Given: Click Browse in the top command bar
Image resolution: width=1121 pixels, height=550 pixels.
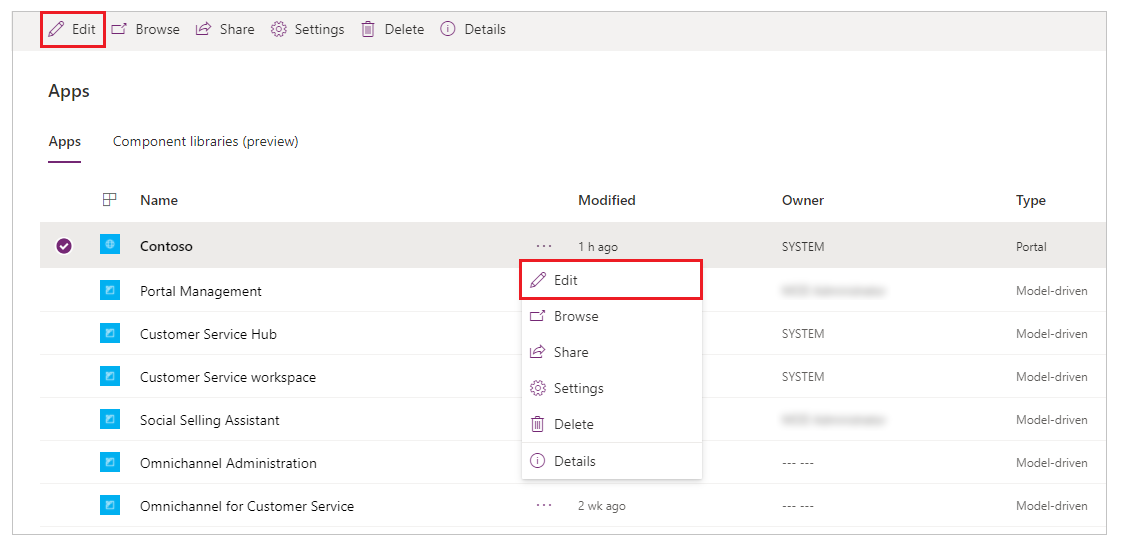Looking at the screenshot, I should pyautogui.click(x=146, y=30).
